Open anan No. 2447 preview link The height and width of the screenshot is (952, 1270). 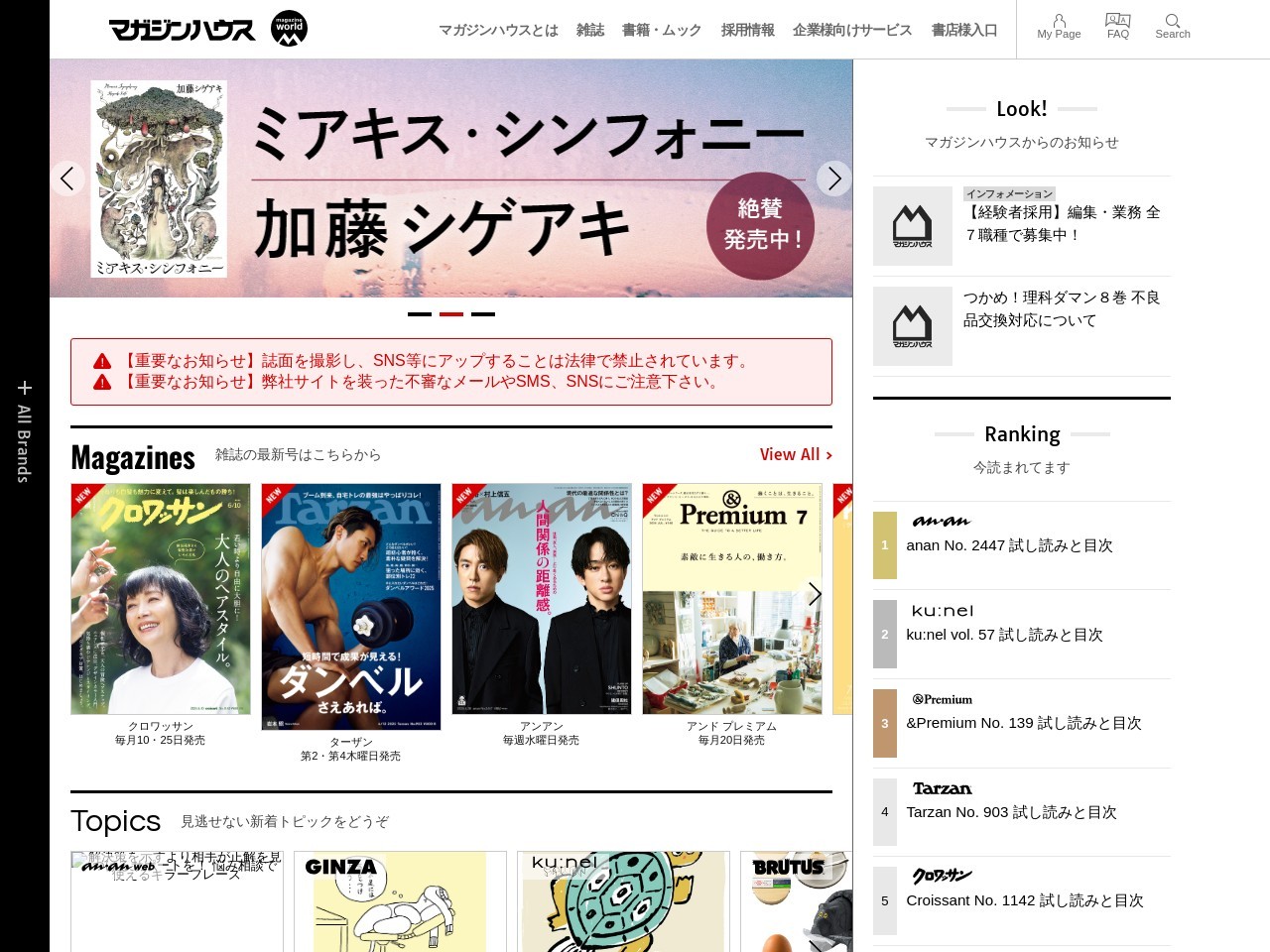click(1009, 545)
